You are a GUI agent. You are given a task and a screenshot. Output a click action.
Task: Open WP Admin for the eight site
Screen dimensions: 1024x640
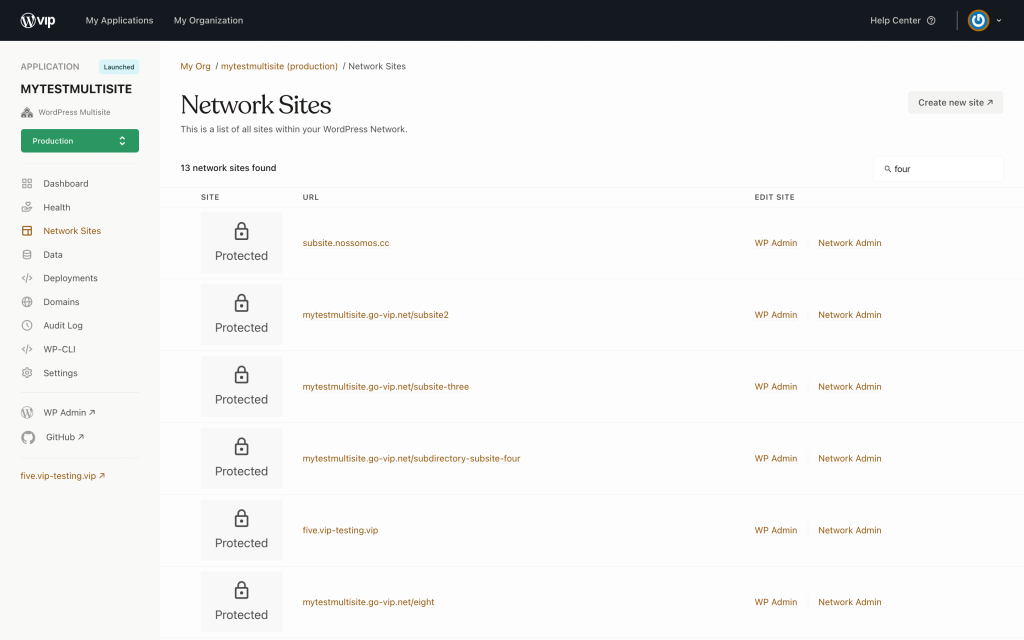tap(776, 602)
